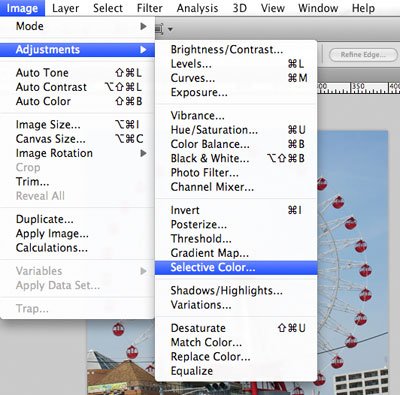Screen dimensions: 400x395
Task: Open Levels adjustment
Action: 236,64
